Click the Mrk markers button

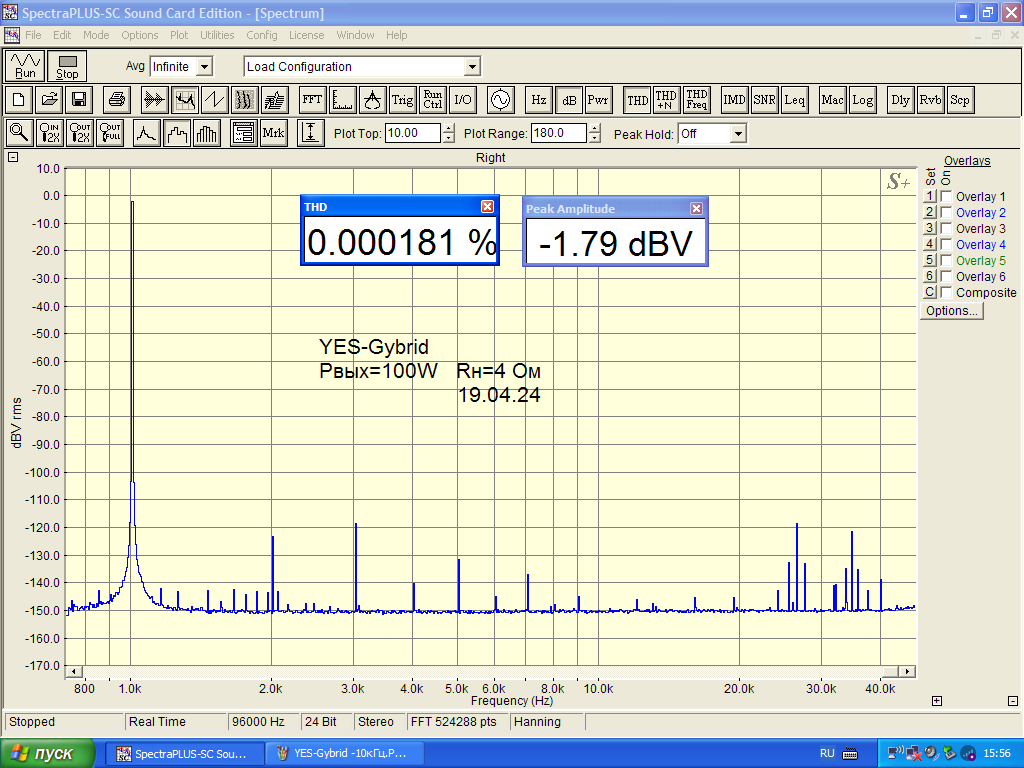[273, 133]
